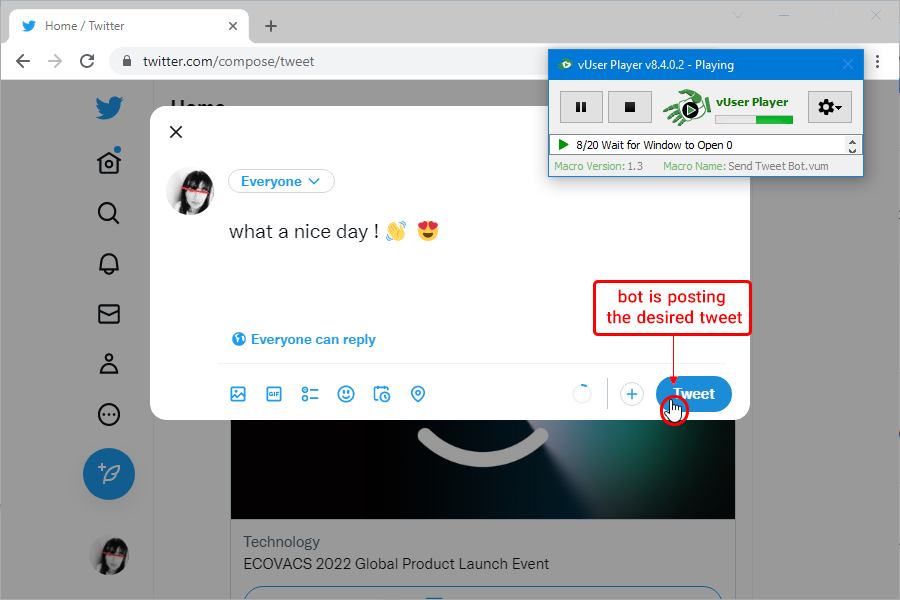Add location with the pin icon
Screen dimensions: 900x600
point(418,394)
